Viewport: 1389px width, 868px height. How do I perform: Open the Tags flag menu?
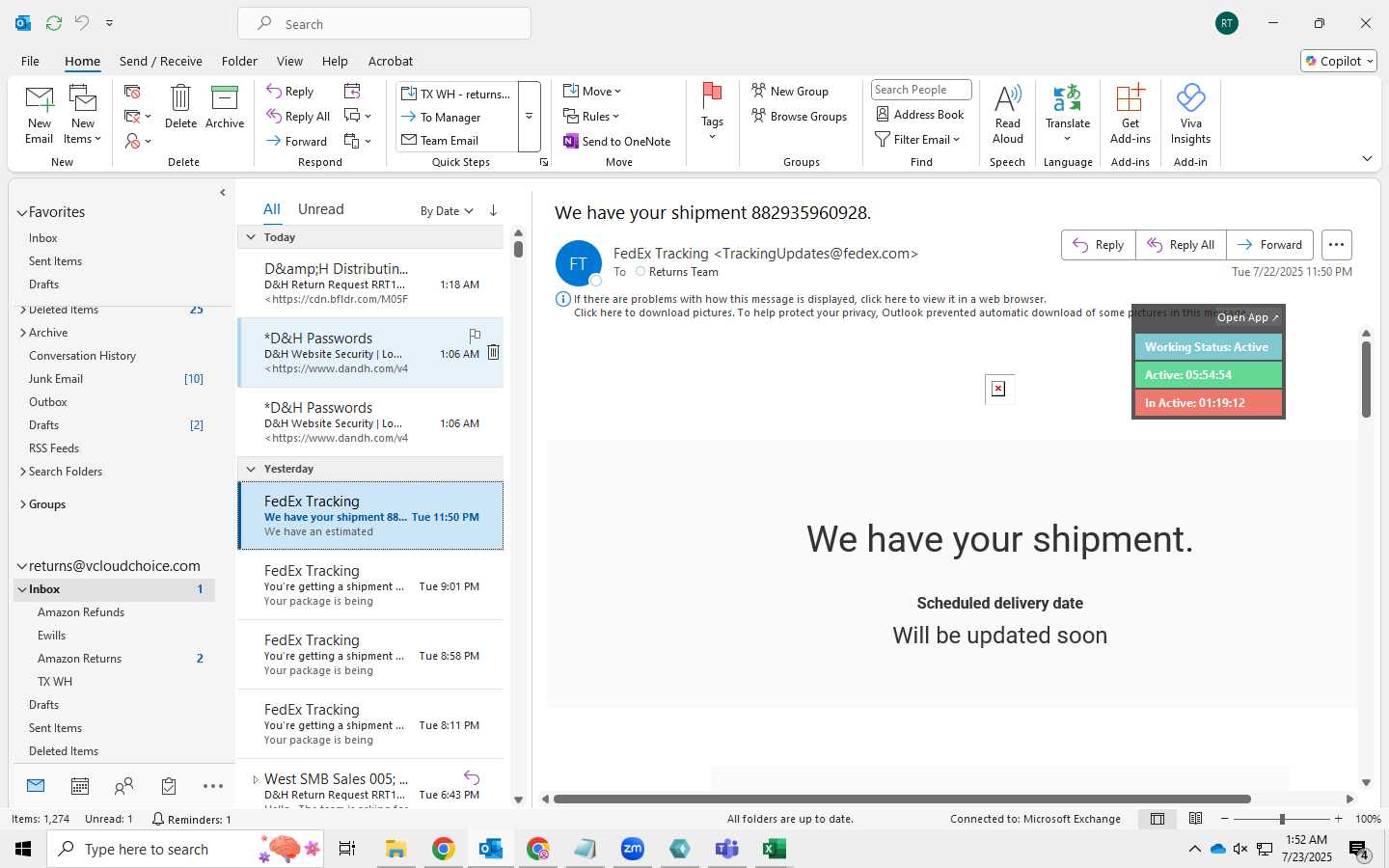pos(712,112)
